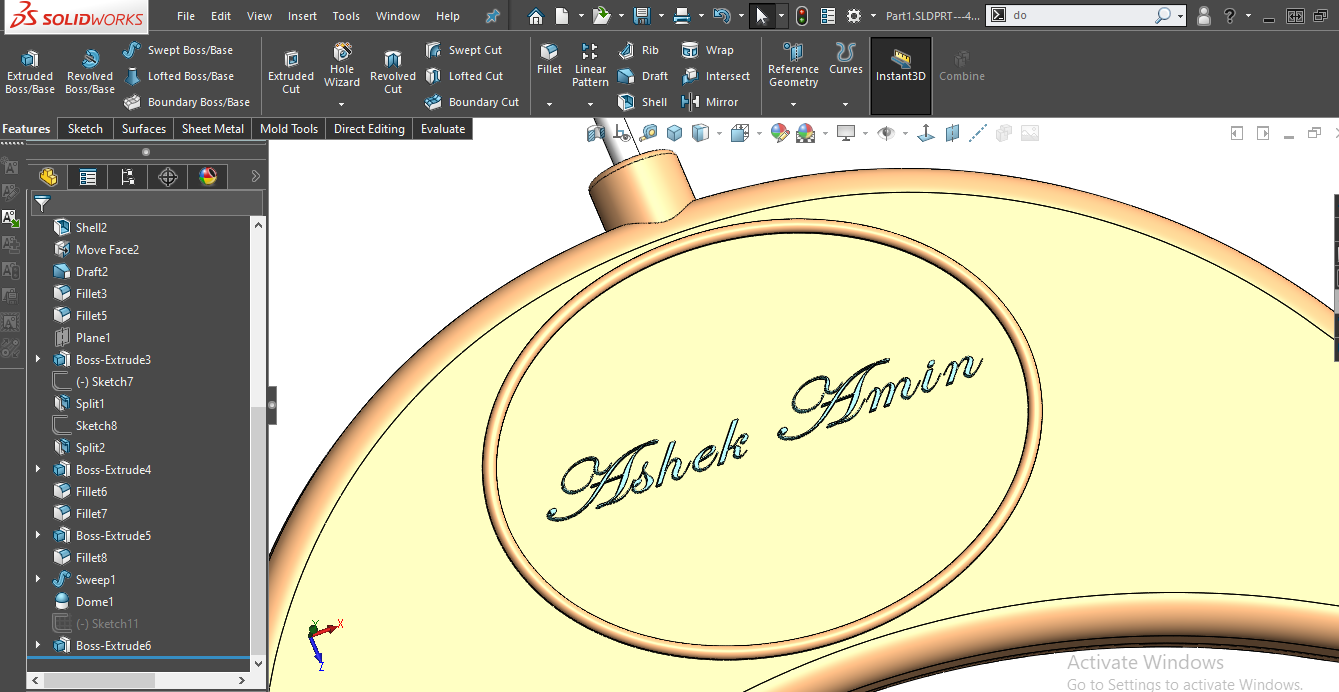
Task: Choose the Lofted Boss/Base command
Action: pos(178,76)
